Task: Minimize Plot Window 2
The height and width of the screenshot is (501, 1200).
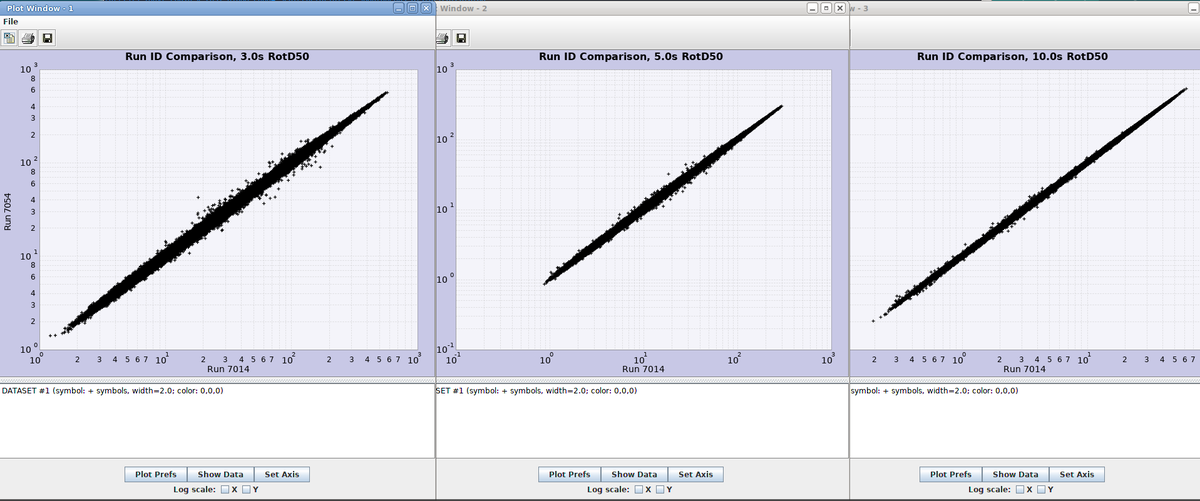Action: [814, 8]
